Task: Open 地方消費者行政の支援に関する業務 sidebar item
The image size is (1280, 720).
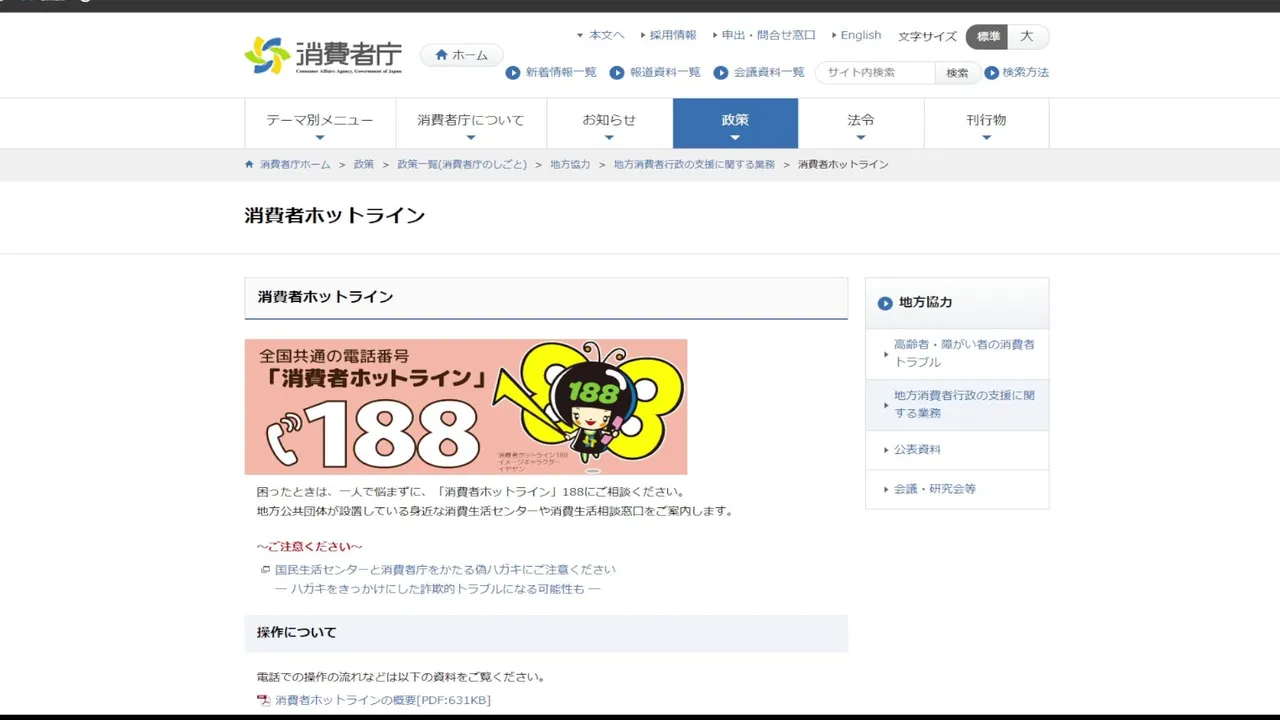Action: (957, 405)
